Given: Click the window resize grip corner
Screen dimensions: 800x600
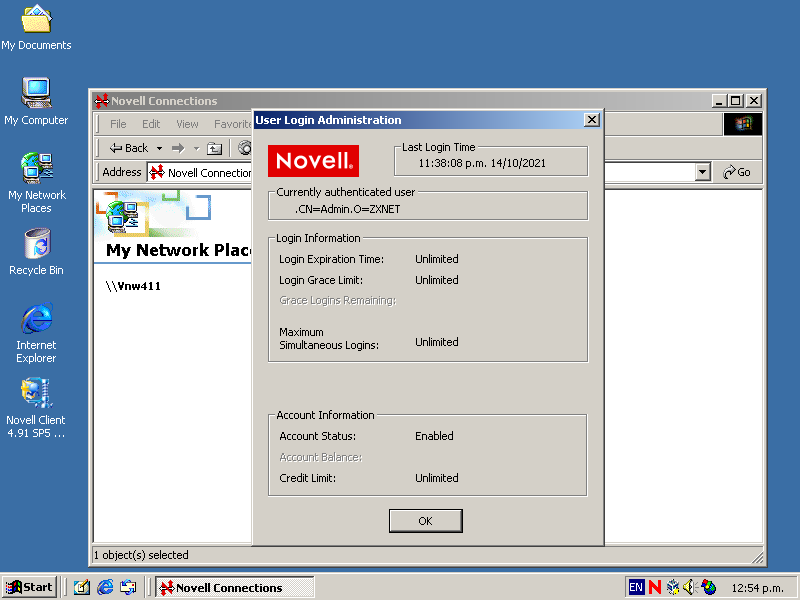Looking at the screenshot, I should click(757, 558).
